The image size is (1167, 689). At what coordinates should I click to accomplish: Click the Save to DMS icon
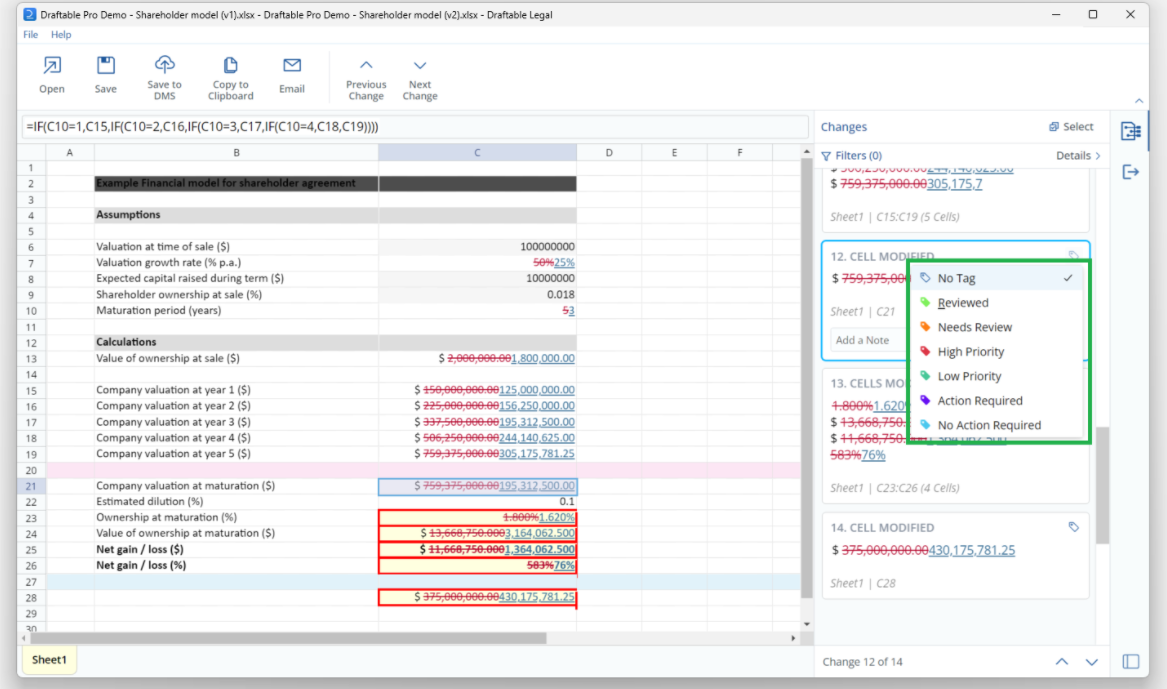point(164,63)
